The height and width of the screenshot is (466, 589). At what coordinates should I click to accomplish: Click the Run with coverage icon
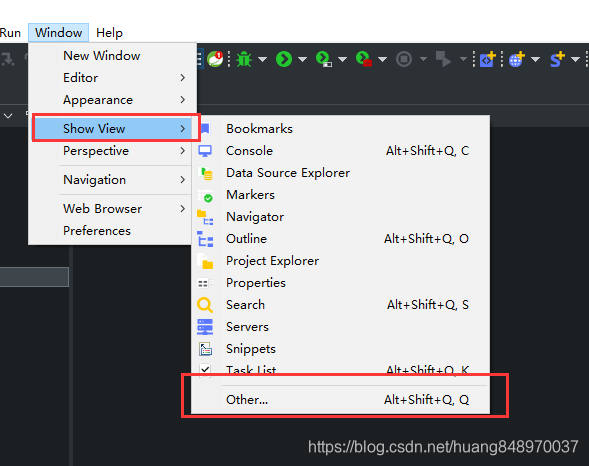(324, 59)
